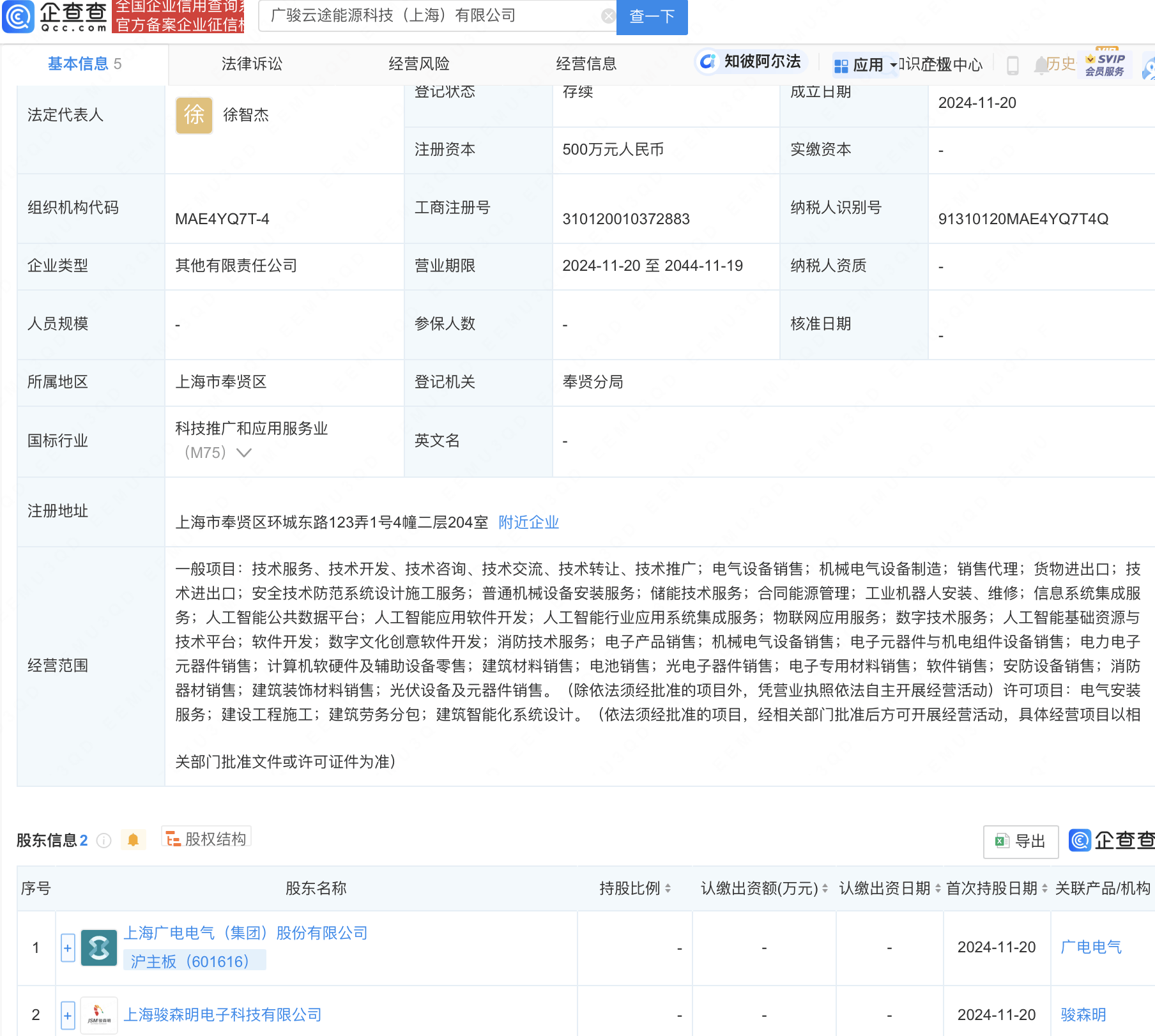
Task: Expand first shareholder row with plus icon
Action: click(x=68, y=948)
